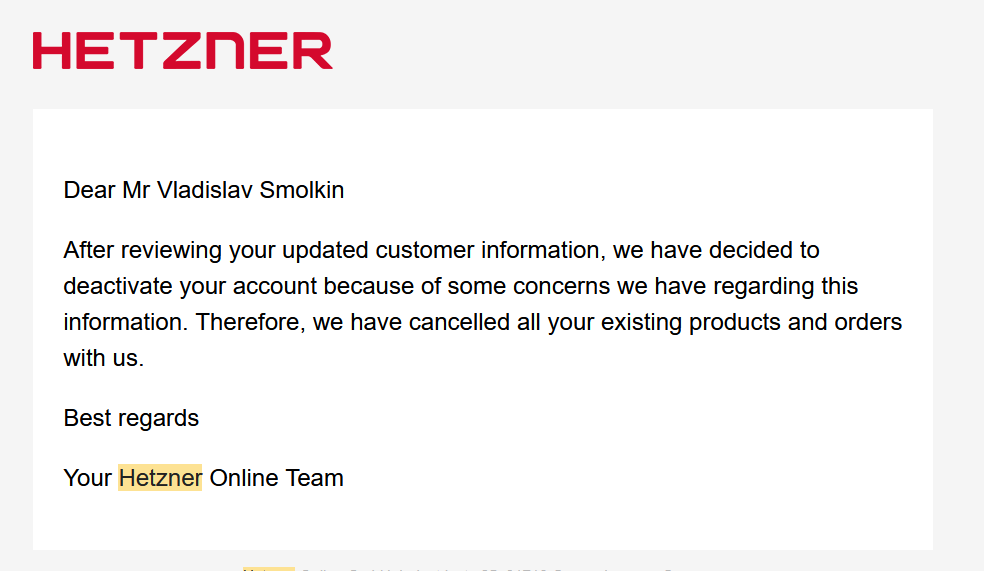
Task: Click the words "with us."
Action: pos(104,358)
